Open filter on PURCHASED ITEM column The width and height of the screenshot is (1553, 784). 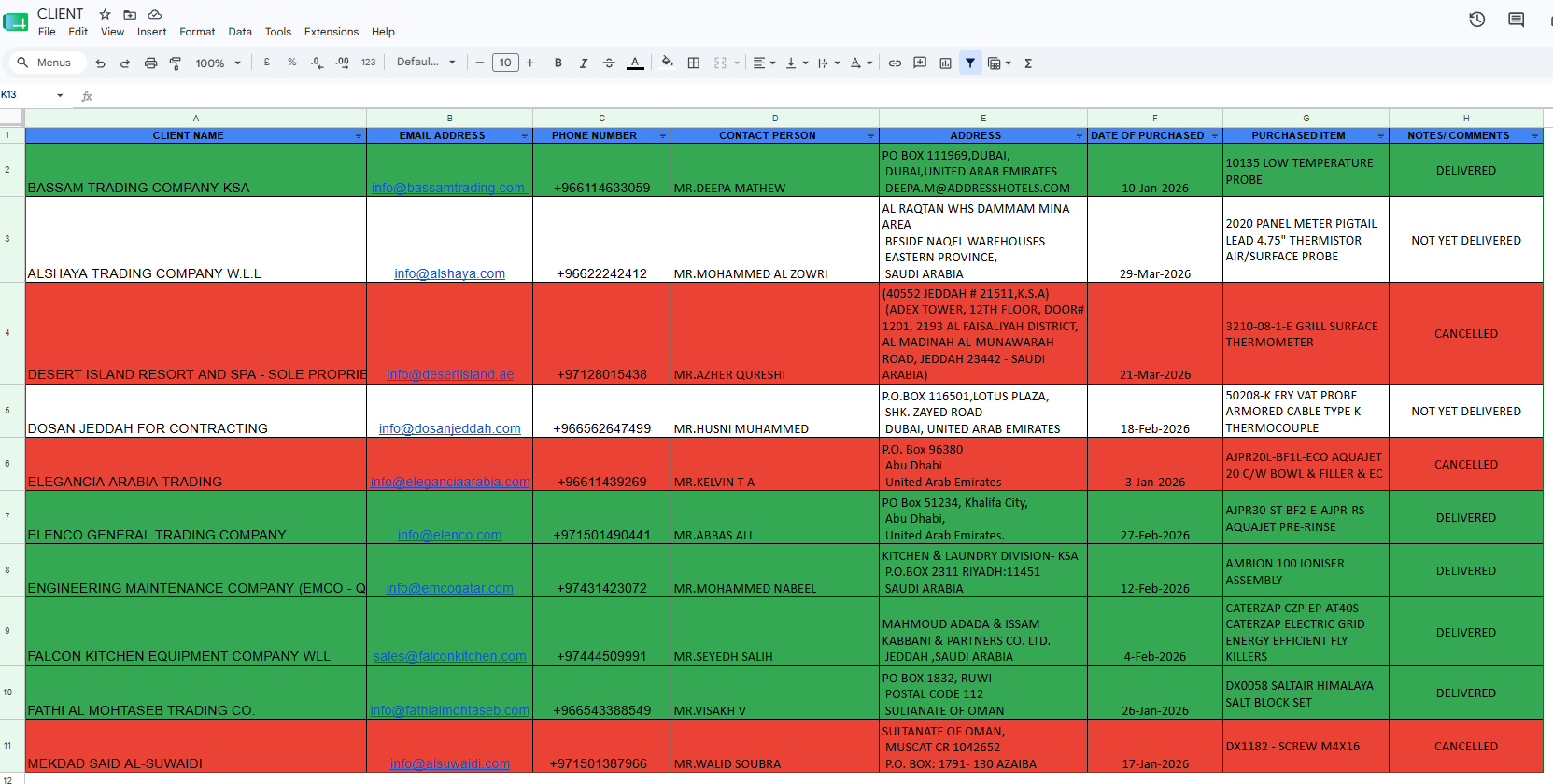[1380, 136]
